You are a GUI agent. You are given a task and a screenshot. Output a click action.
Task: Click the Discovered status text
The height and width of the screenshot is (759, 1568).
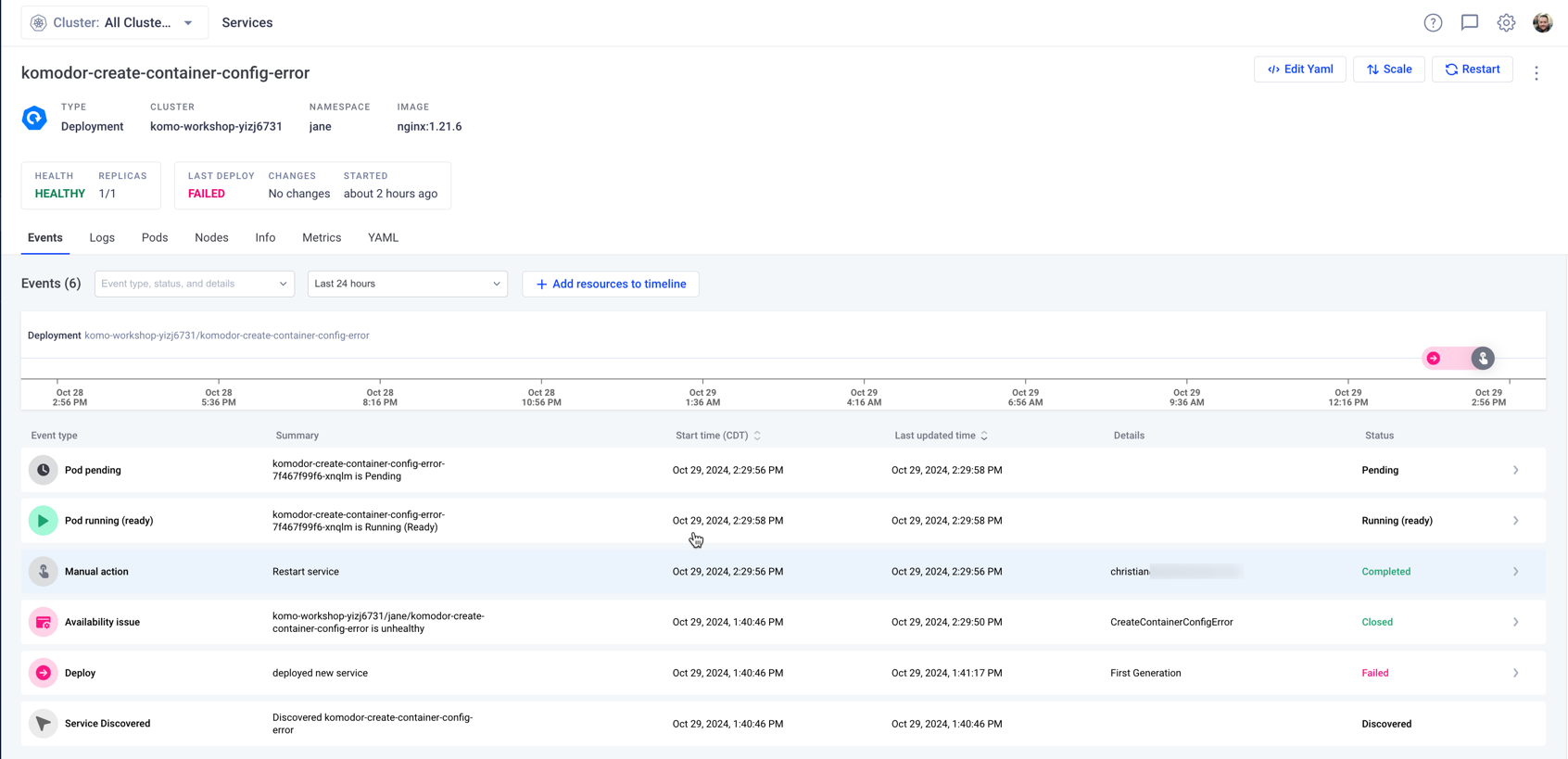tap(1386, 724)
